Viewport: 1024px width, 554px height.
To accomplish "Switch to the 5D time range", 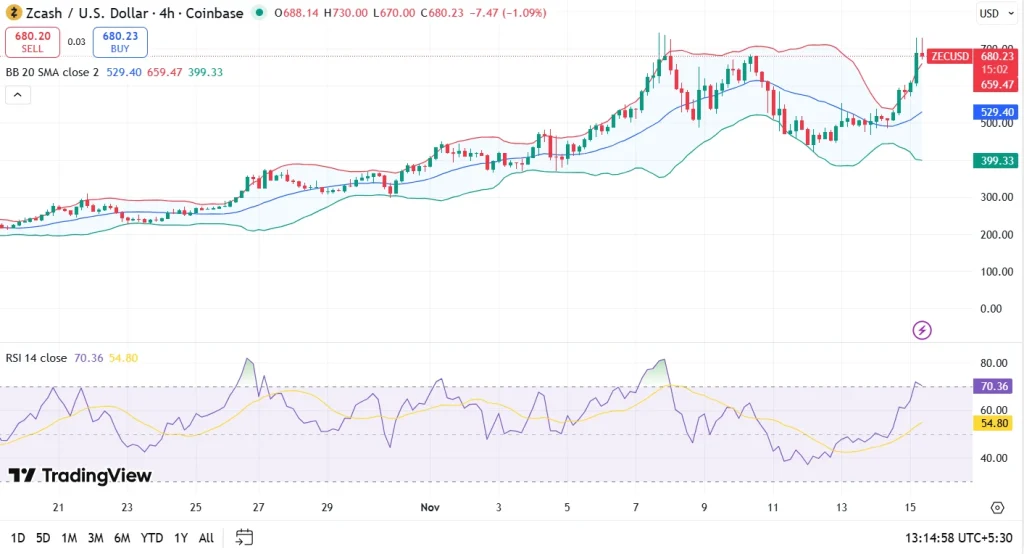I will [43, 538].
